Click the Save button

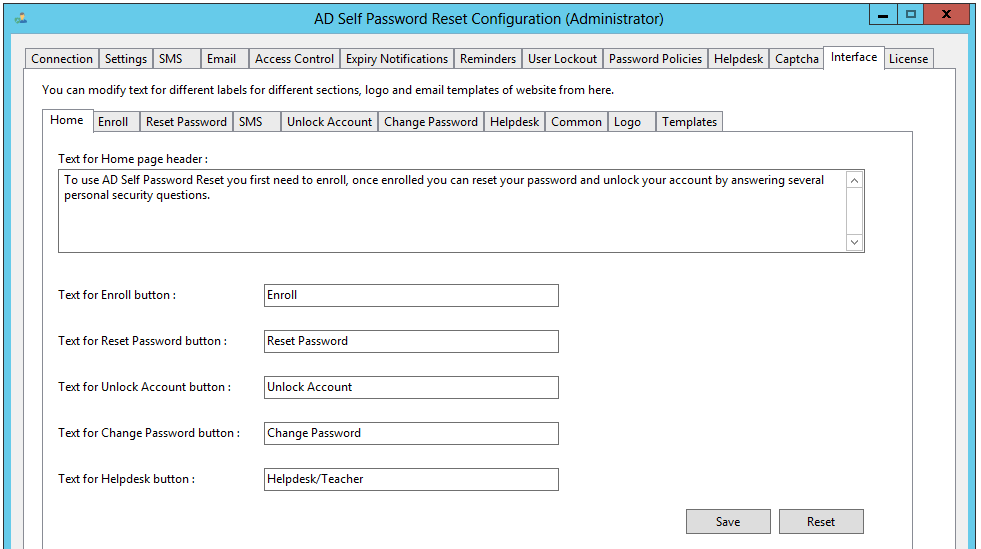[x=728, y=521]
